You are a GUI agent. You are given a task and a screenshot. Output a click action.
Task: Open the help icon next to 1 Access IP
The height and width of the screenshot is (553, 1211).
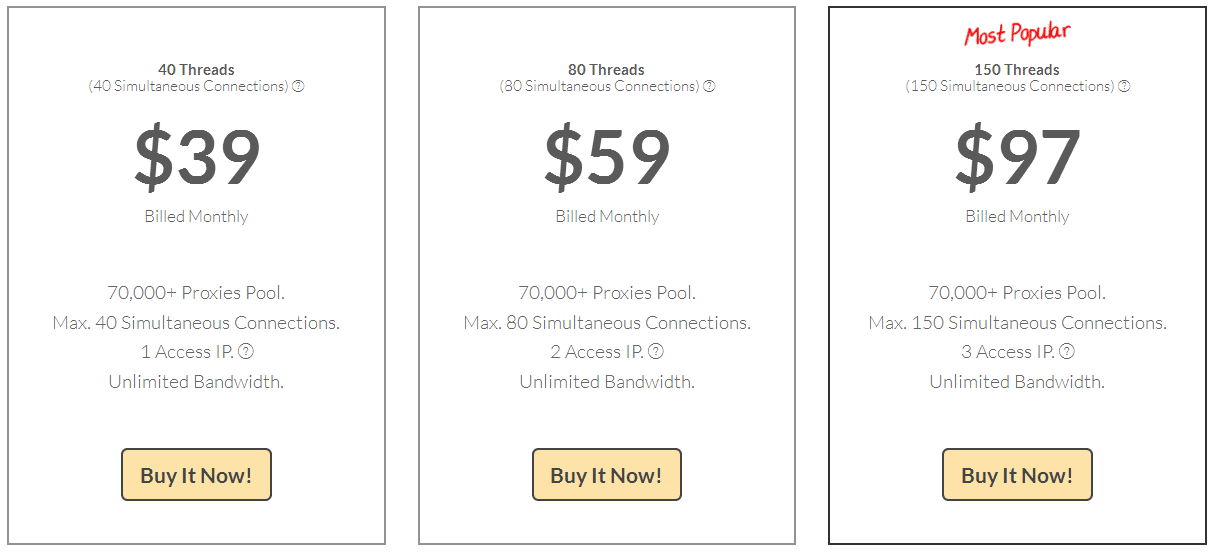[246, 351]
